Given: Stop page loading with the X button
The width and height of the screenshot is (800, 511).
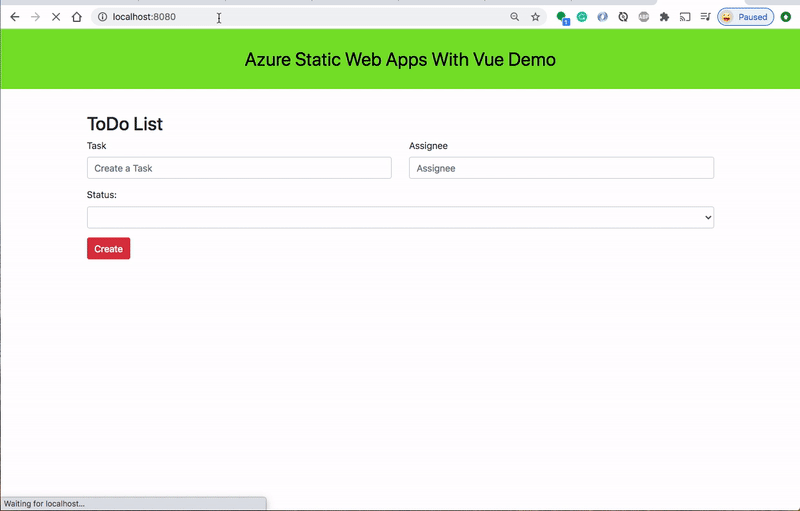Looking at the screenshot, I should (x=56, y=17).
